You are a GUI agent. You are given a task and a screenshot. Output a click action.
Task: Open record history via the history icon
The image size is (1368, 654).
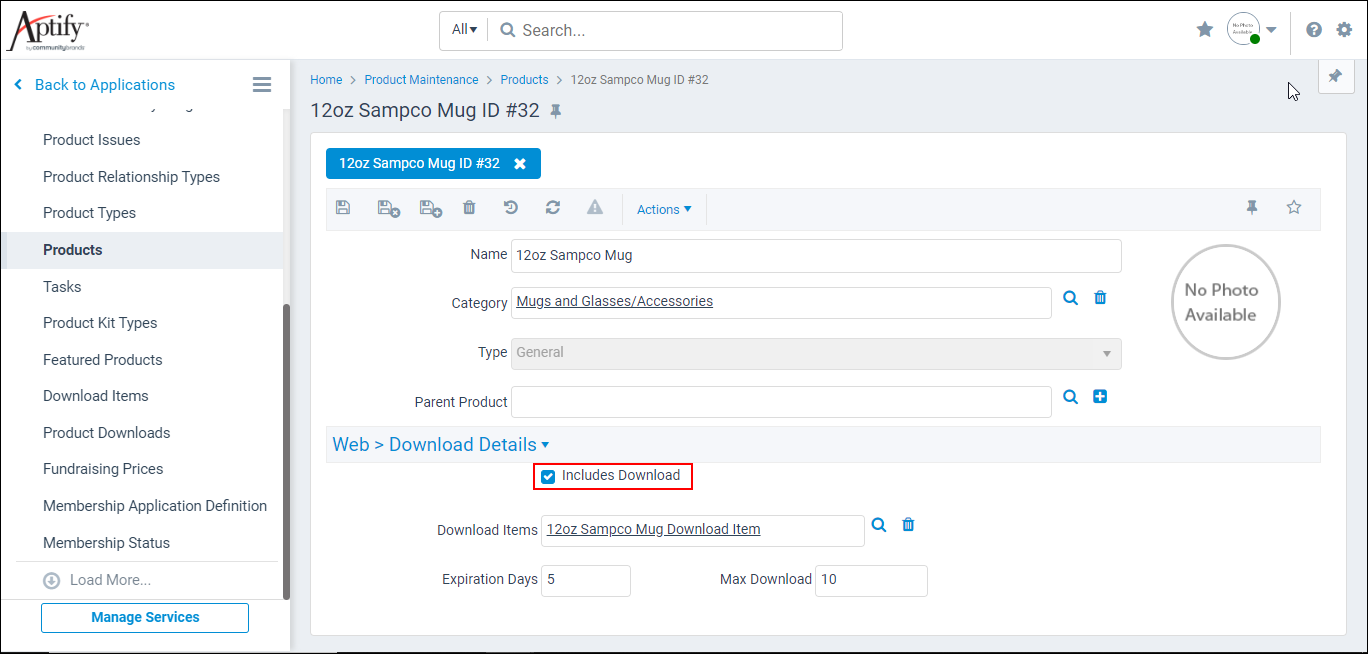pyautogui.click(x=510, y=207)
